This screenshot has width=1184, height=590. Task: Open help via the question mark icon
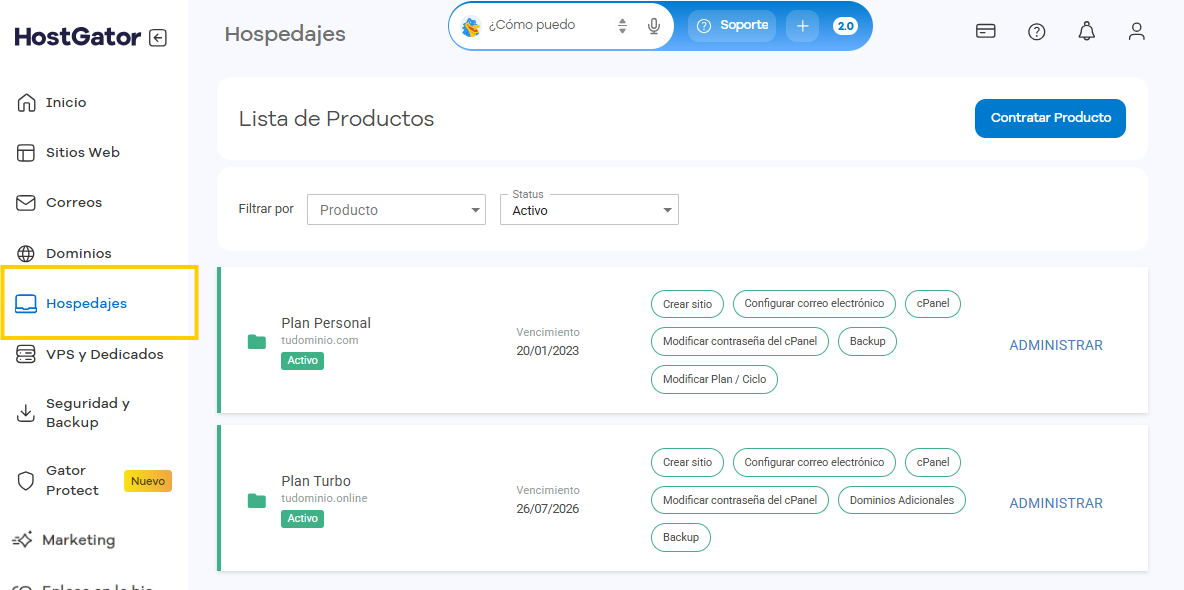1037,31
